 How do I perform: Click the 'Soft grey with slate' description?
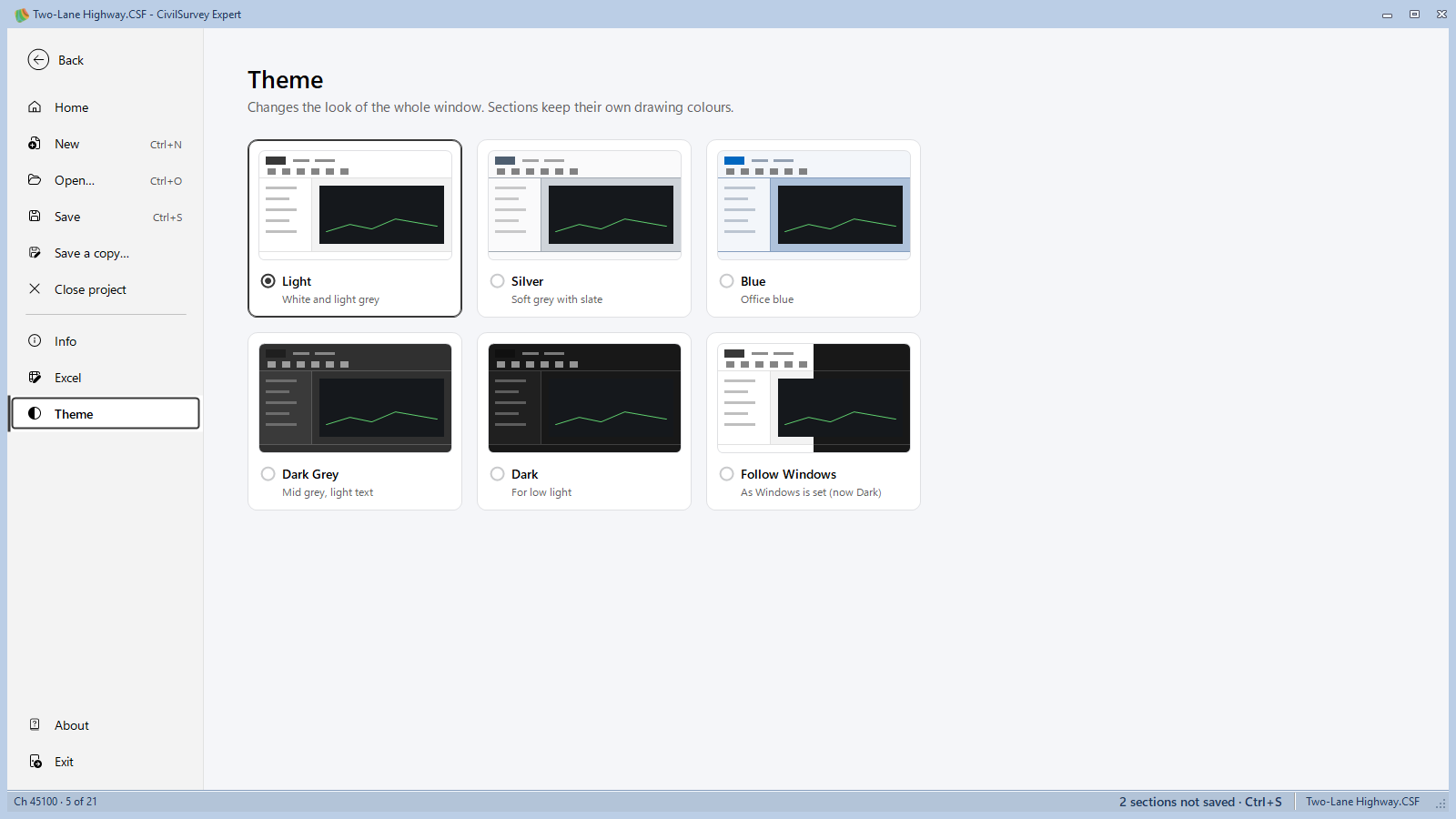557,299
